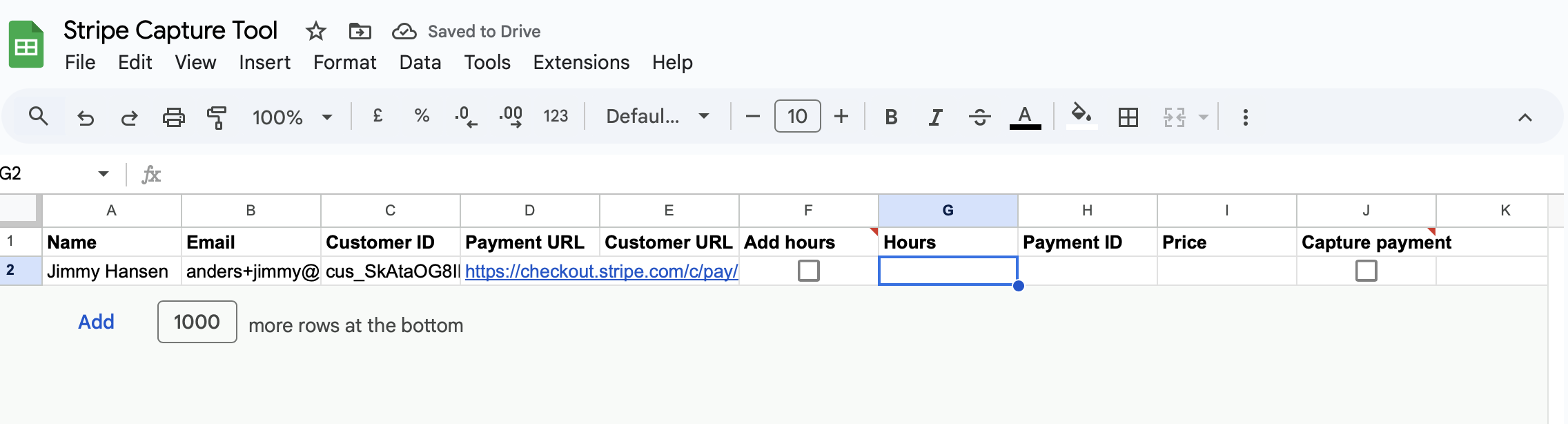Apply bold formatting
Viewport: 1568px width, 424px height.
point(891,117)
